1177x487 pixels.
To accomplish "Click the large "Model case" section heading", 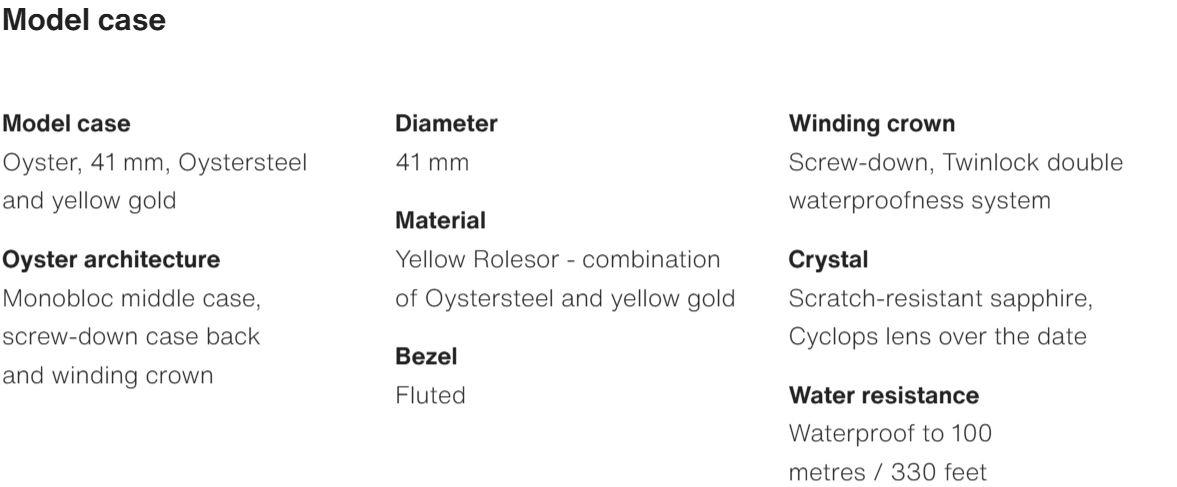I will point(86,21).
